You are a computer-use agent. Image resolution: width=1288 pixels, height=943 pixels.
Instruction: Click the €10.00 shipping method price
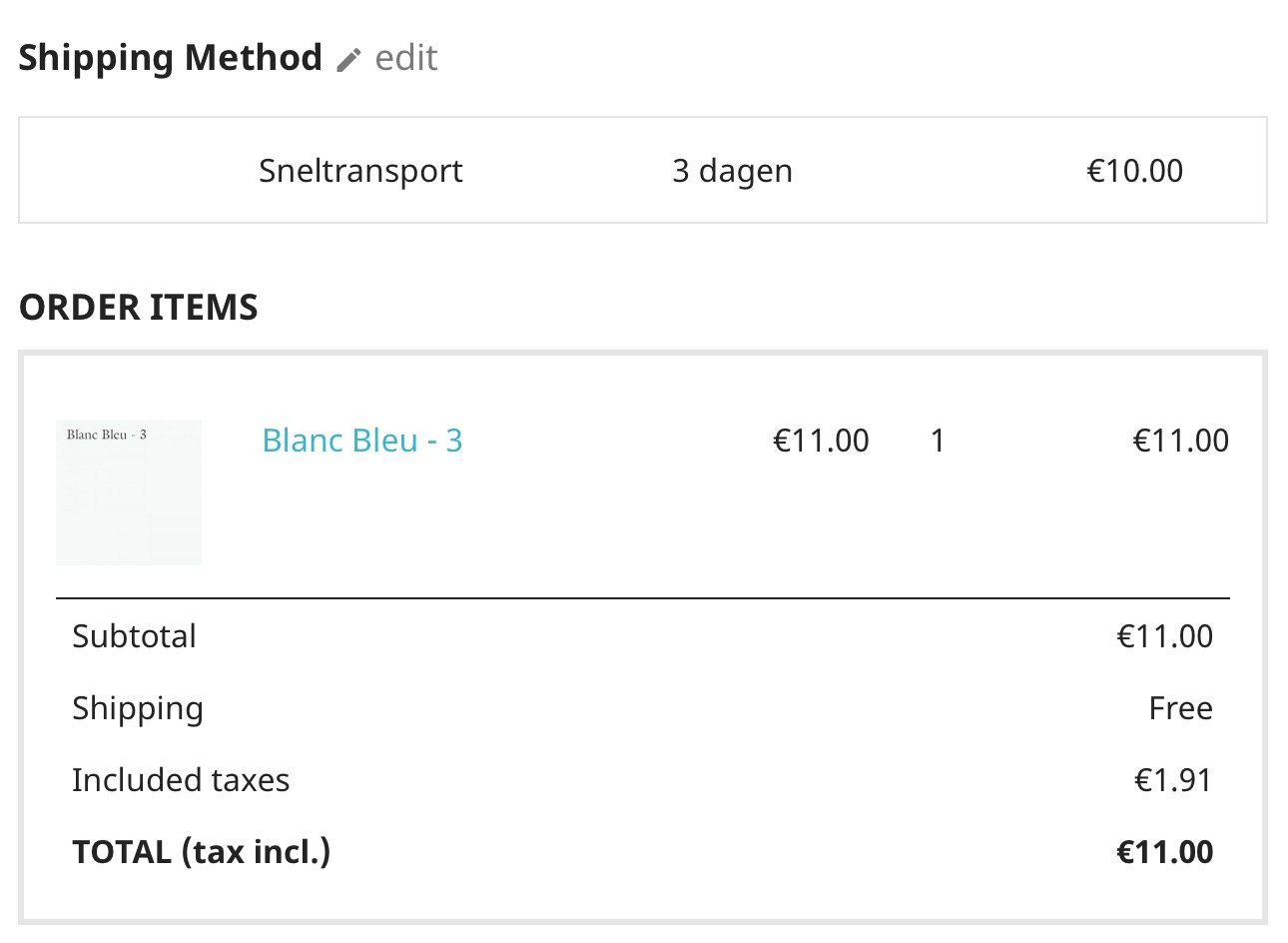pos(1134,171)
